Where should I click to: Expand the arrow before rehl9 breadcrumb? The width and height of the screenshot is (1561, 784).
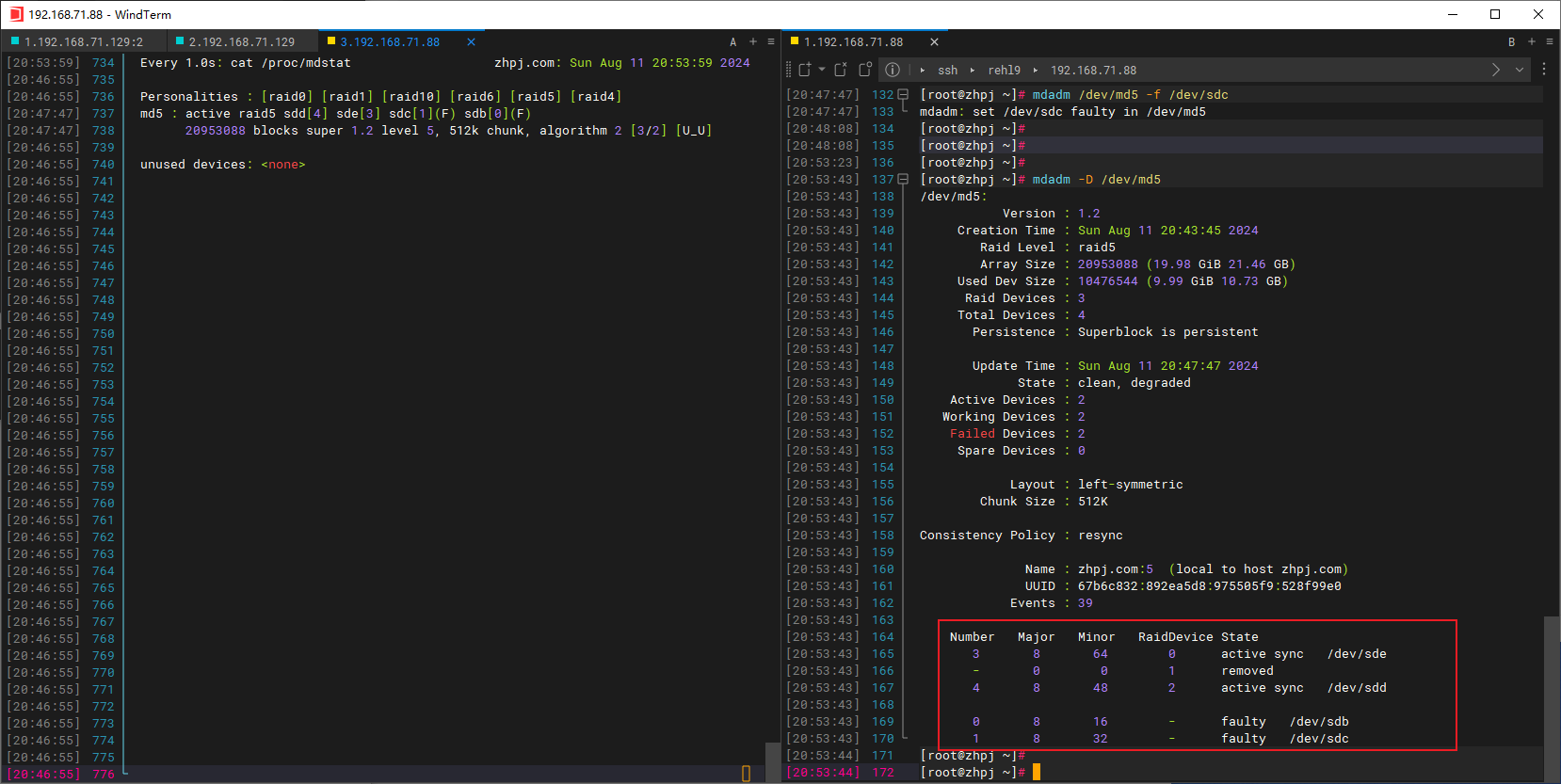[973, 70]
